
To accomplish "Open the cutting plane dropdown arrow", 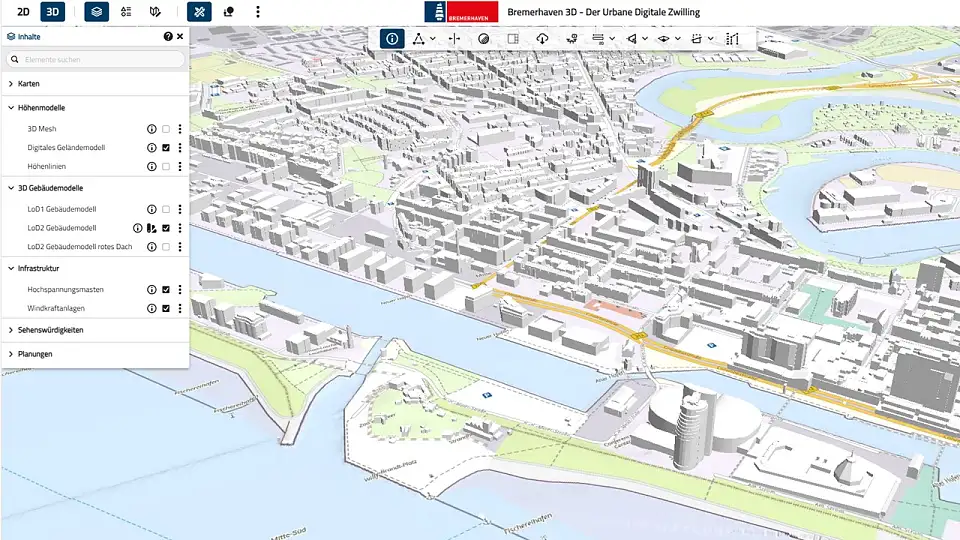I will [678, 39].
